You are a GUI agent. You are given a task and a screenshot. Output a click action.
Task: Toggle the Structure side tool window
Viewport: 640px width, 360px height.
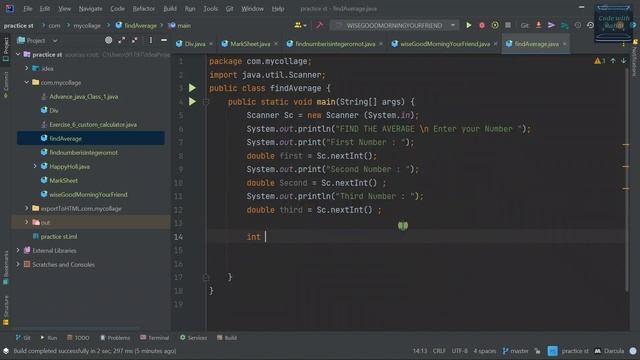tap(6, 311)
